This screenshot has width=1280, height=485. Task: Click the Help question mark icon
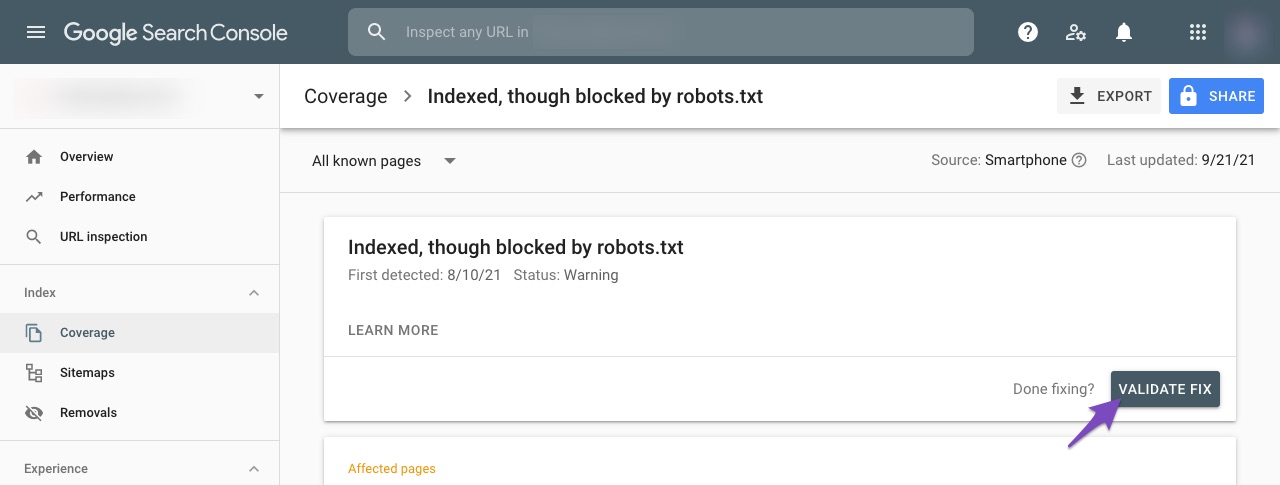(x=1027, y=32)
